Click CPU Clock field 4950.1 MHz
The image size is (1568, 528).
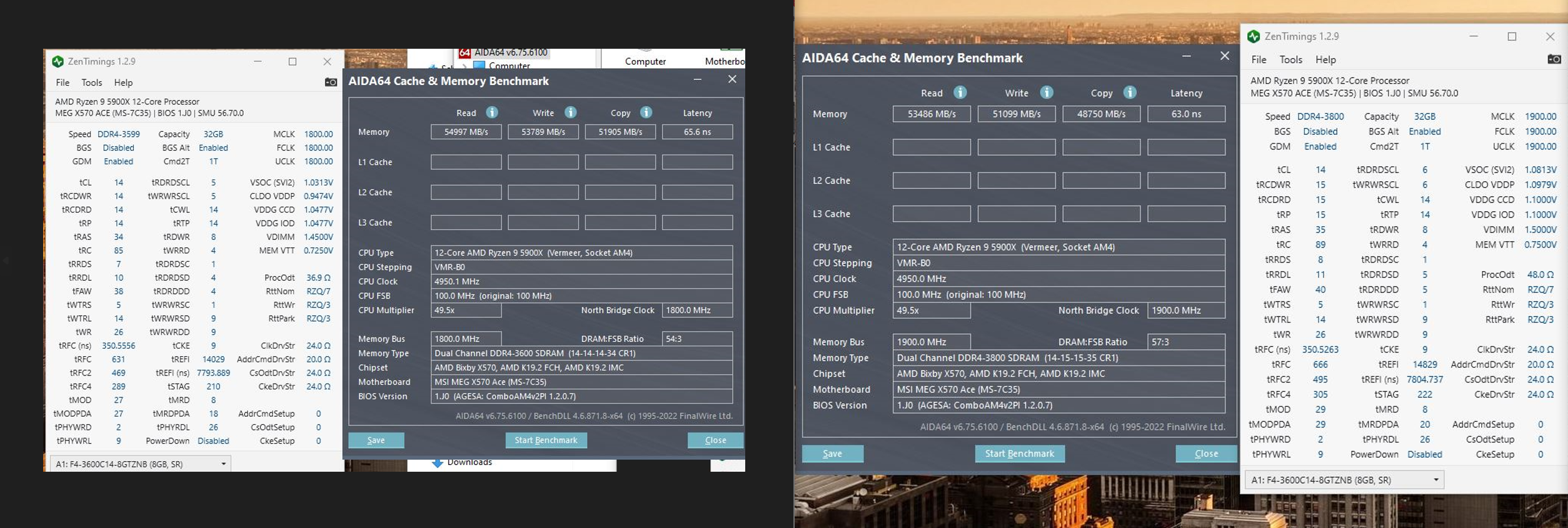(581, 281)
